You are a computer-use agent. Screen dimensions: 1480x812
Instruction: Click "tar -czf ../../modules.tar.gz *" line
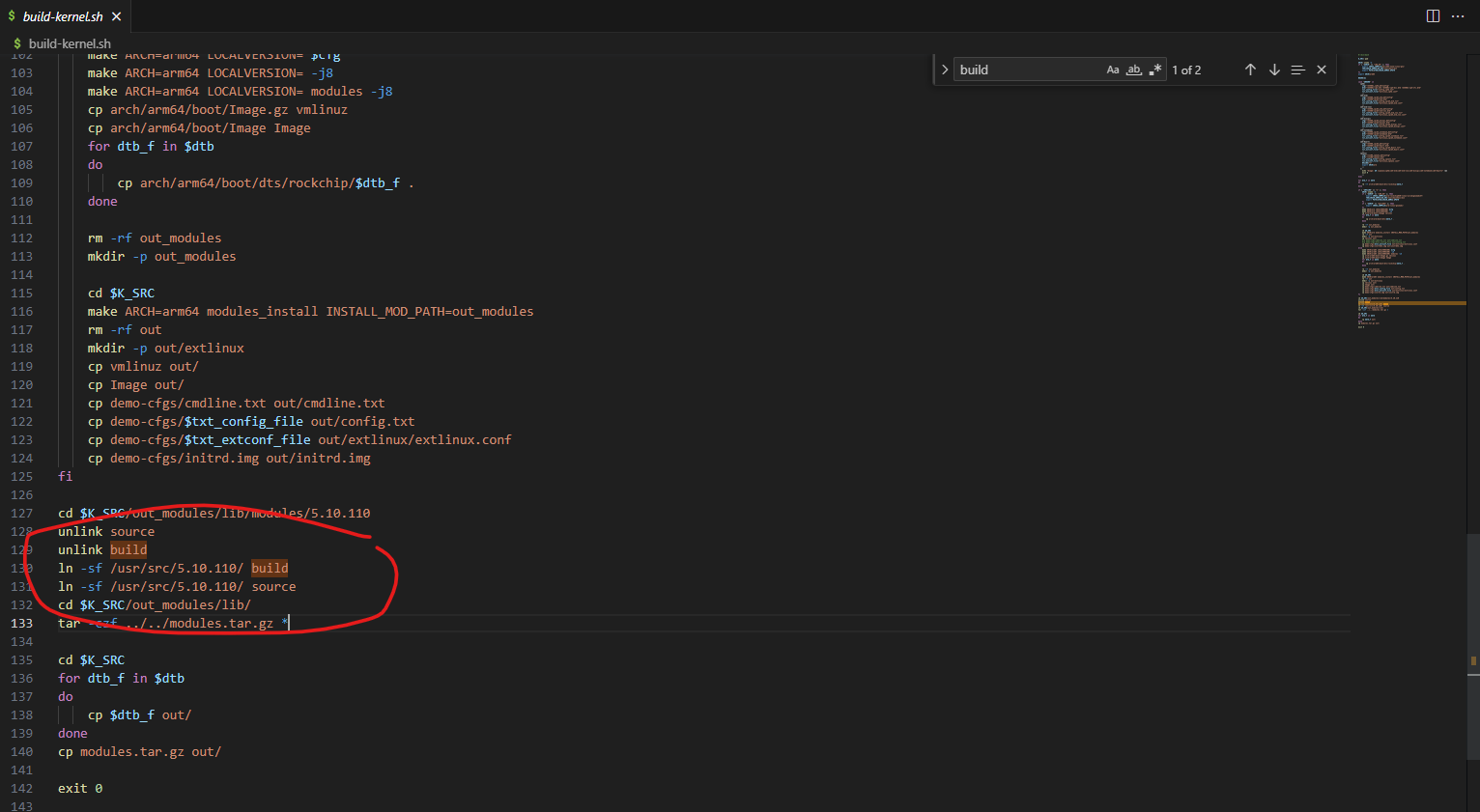tap(173, 623)
